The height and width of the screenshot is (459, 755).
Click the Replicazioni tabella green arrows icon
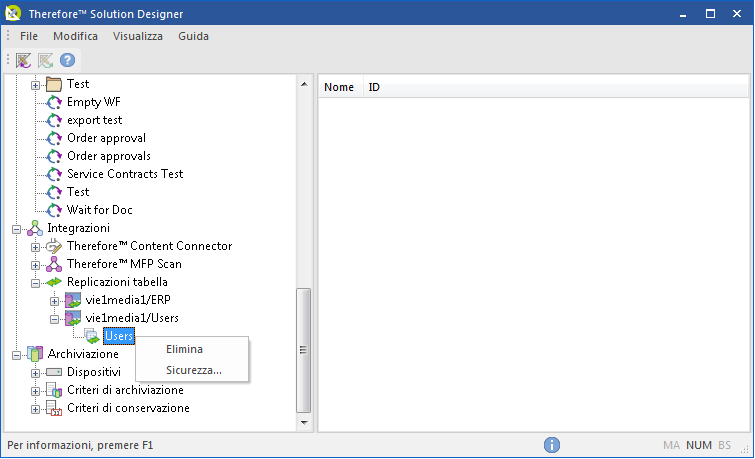pyautogui.click(x=54, y=282)
